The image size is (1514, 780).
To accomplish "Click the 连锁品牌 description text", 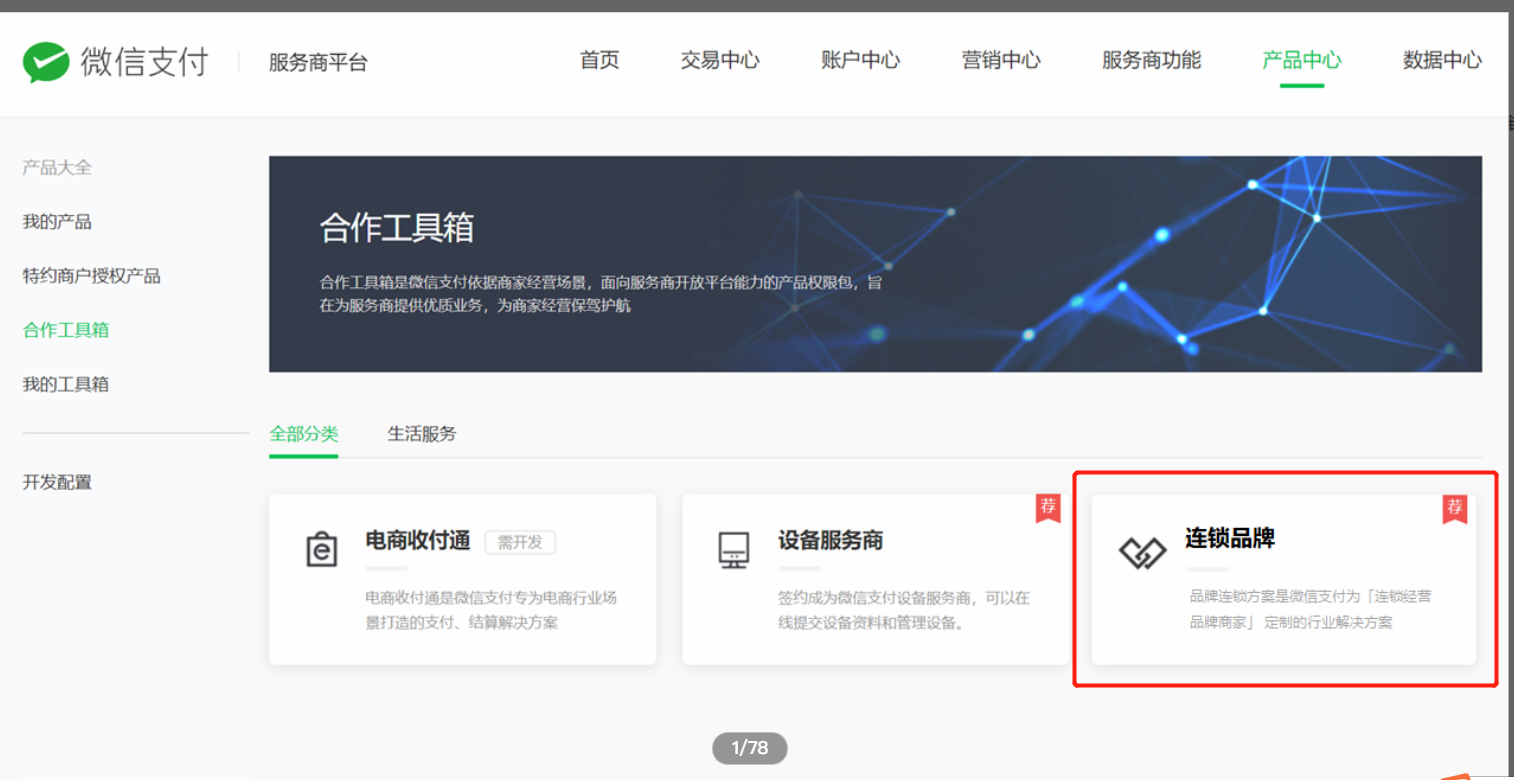I will 1310,609.
